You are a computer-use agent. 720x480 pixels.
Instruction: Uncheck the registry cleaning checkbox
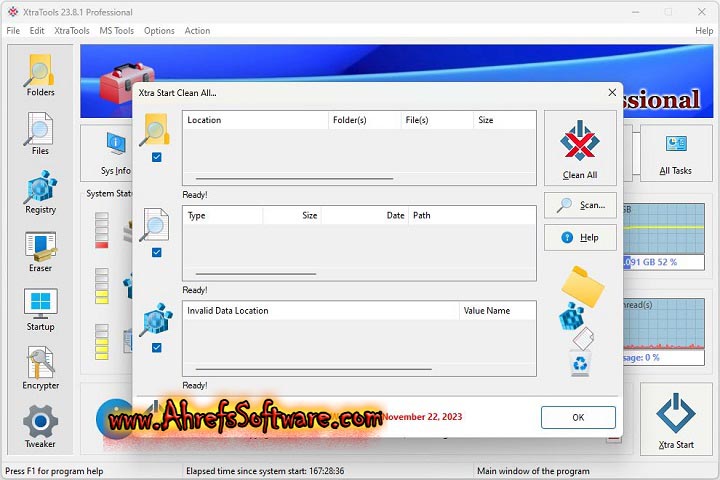(x=157, y=347)
